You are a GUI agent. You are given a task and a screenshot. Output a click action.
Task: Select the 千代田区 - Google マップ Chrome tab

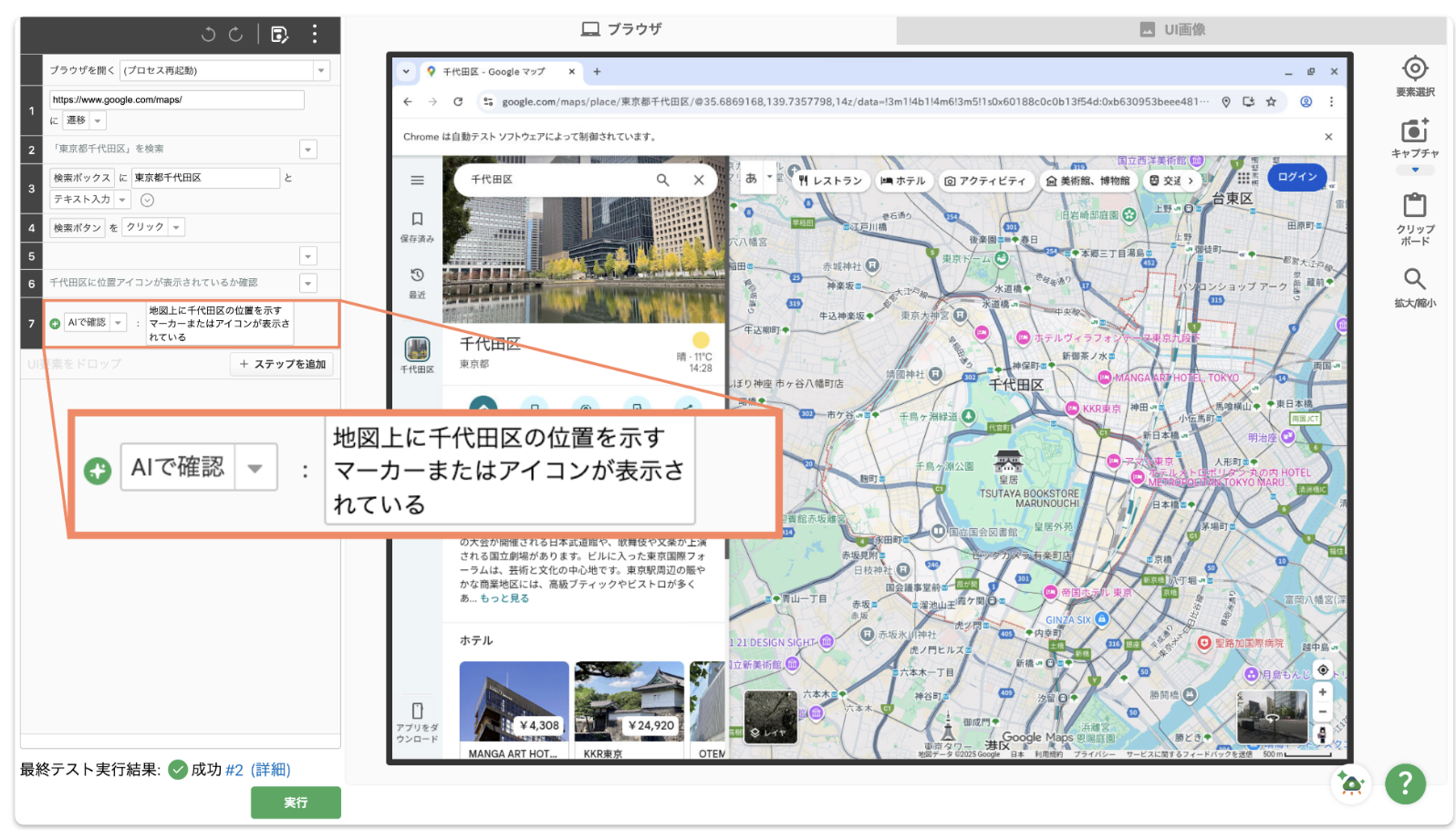[501, 71]
